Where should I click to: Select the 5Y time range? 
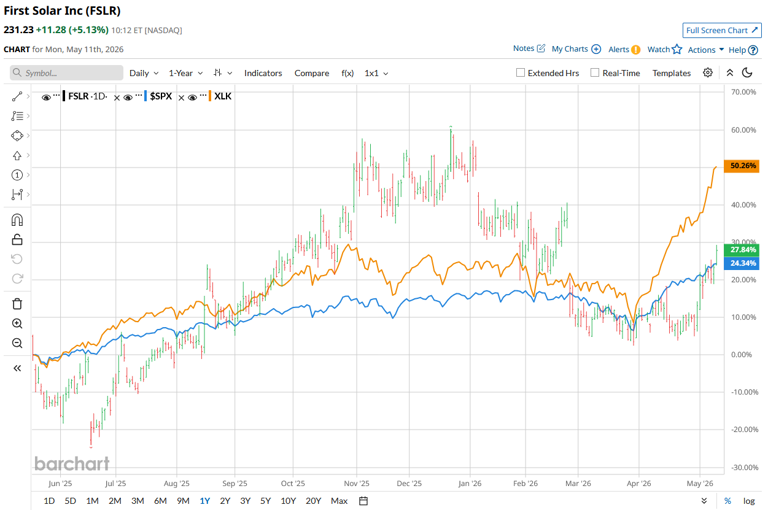(265, 501)
